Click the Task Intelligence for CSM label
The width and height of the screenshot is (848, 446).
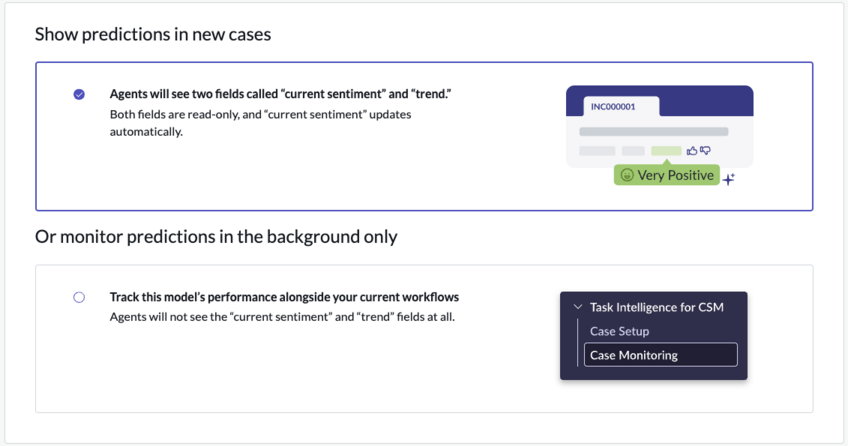[657, 307]
